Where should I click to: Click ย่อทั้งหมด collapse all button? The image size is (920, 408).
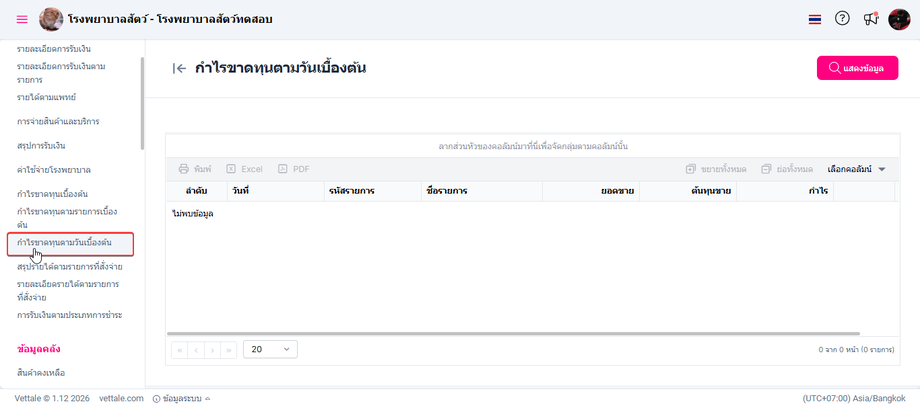point(787,169)
